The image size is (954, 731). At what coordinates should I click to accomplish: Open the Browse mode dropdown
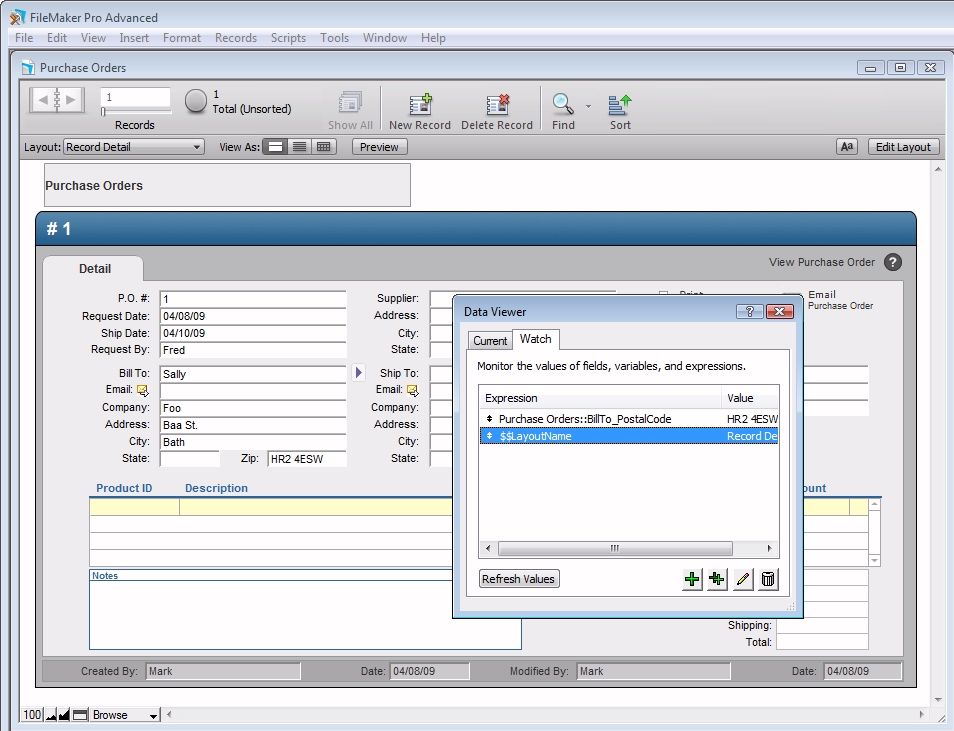tap(125, 715)
